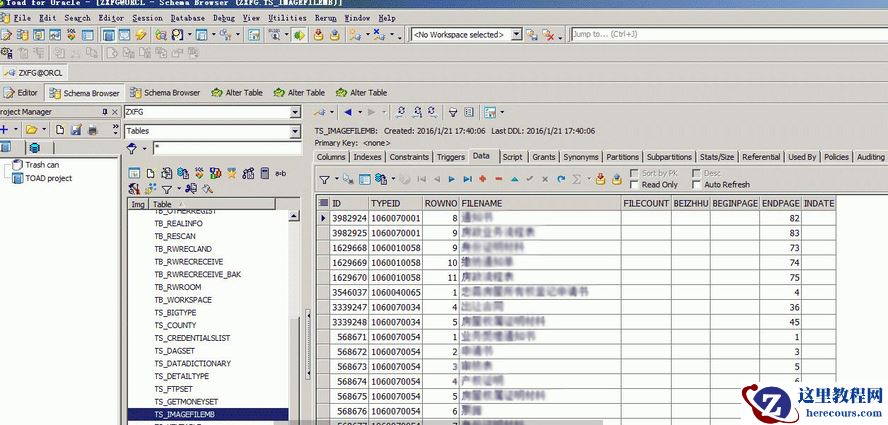Switch to the Indexes tab
888x425 pixels.
(368, 157)
